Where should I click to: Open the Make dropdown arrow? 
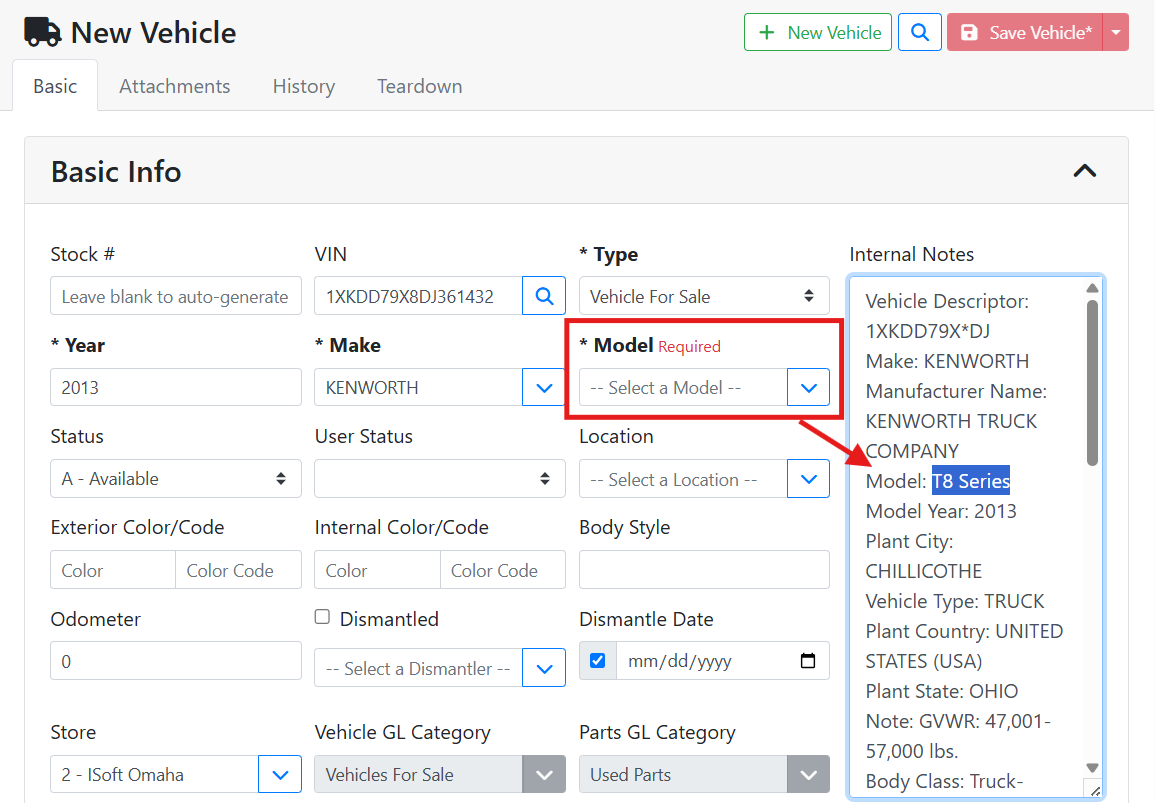click(x=544, y=387)
